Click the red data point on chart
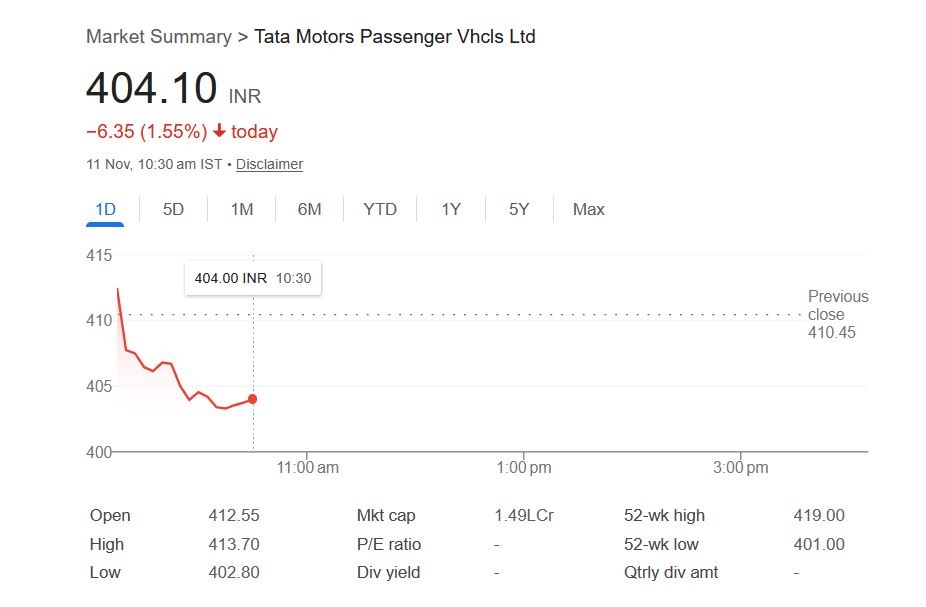 [252, 399]
